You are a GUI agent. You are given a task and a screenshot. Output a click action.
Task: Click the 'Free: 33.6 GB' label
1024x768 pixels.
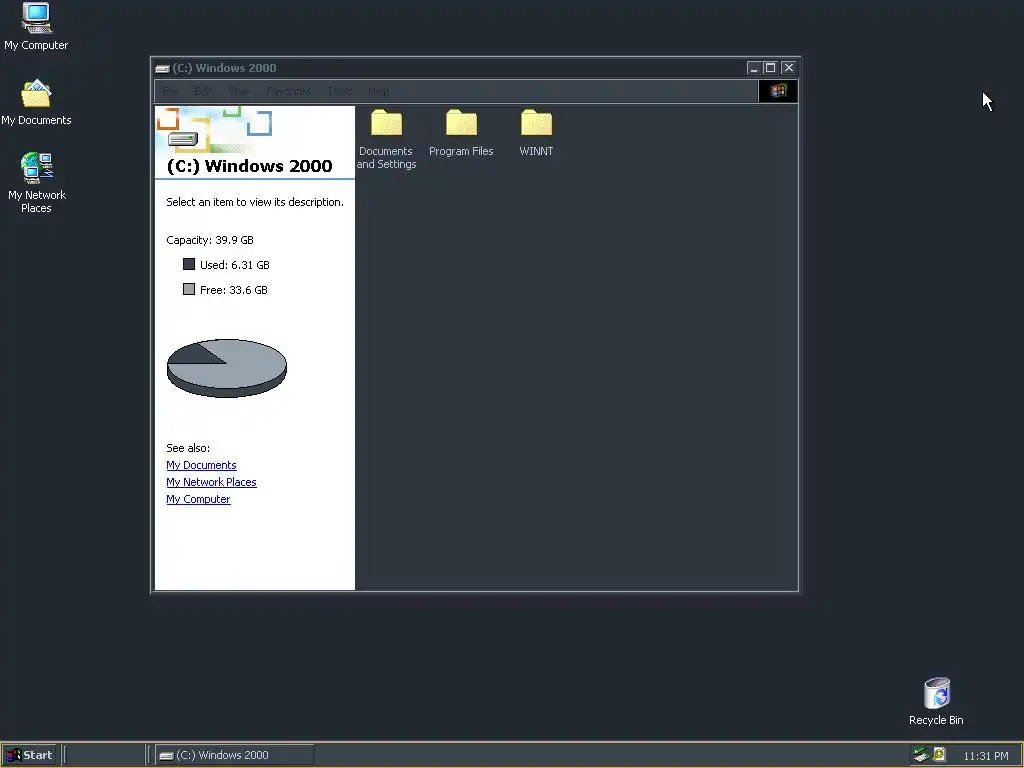[x=233, y=290]
